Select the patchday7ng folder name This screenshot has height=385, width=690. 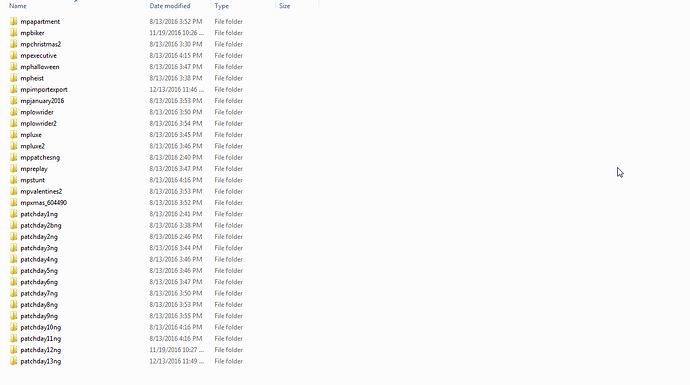(x=39, y=293)
